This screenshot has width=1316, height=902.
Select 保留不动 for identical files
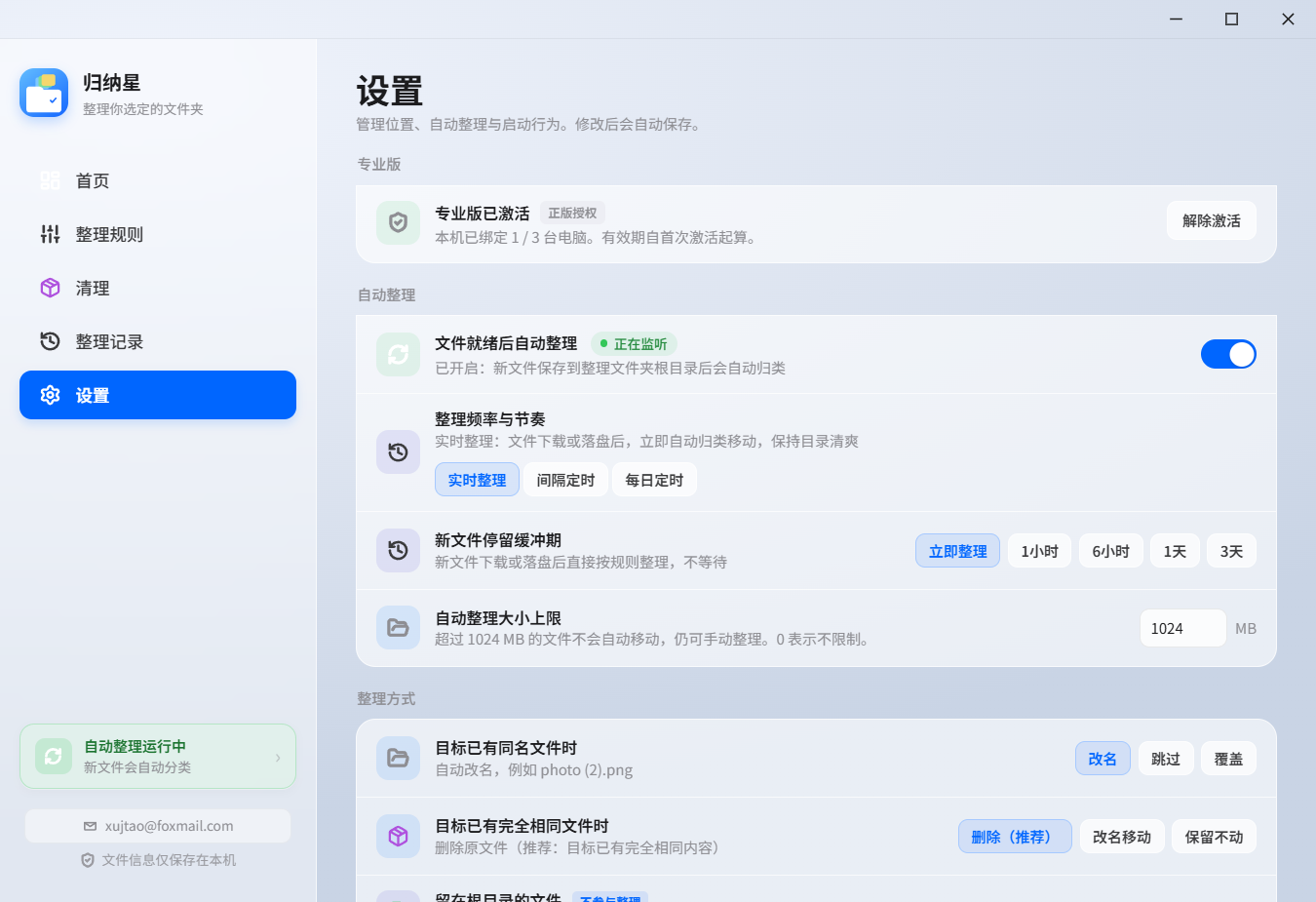tap(1214, 837)
